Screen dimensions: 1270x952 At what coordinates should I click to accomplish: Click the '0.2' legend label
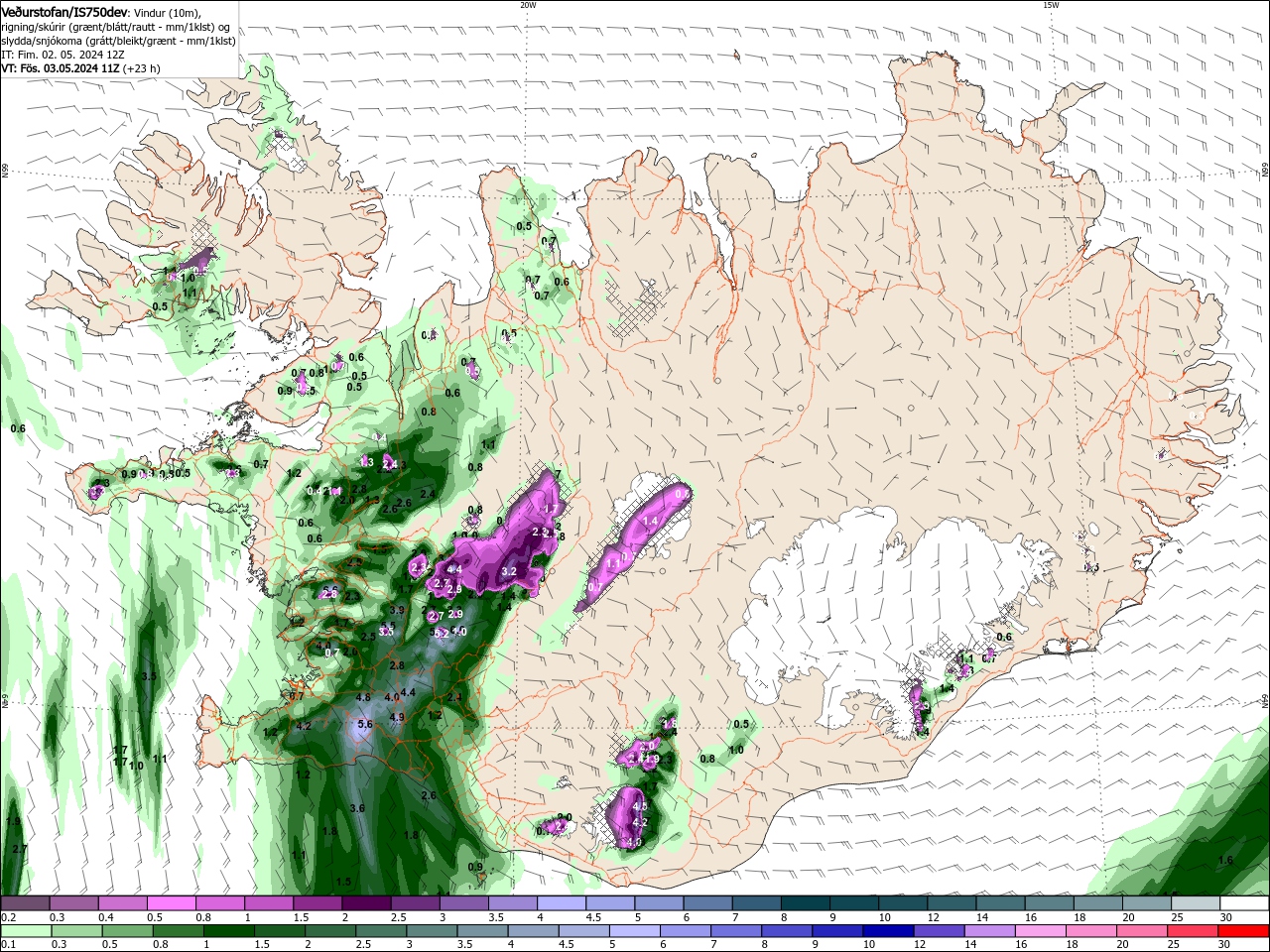[8, 917]
